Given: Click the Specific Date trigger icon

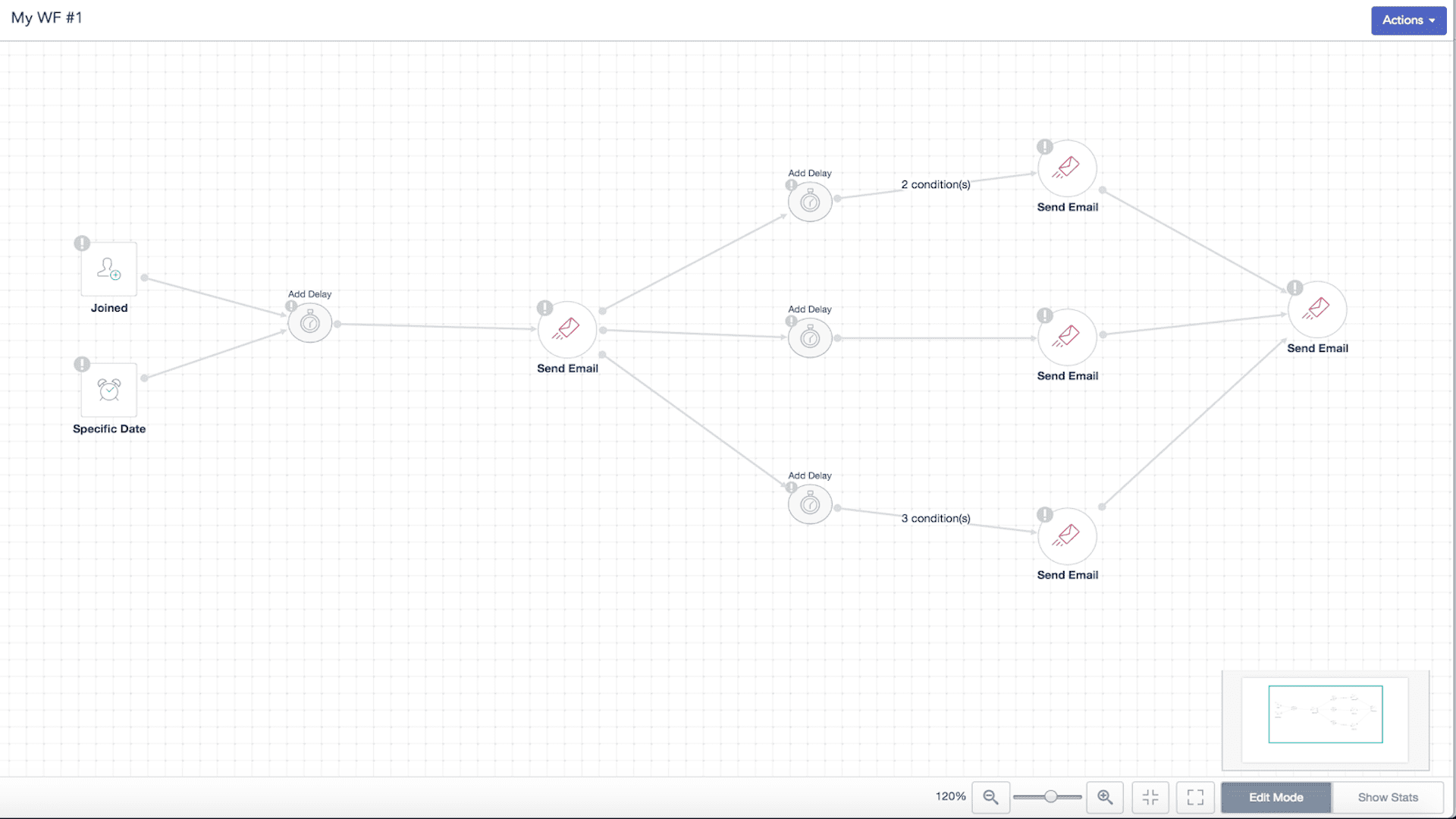Looking at the screenshot, I should pyautogui.click(x=109, y=390).
